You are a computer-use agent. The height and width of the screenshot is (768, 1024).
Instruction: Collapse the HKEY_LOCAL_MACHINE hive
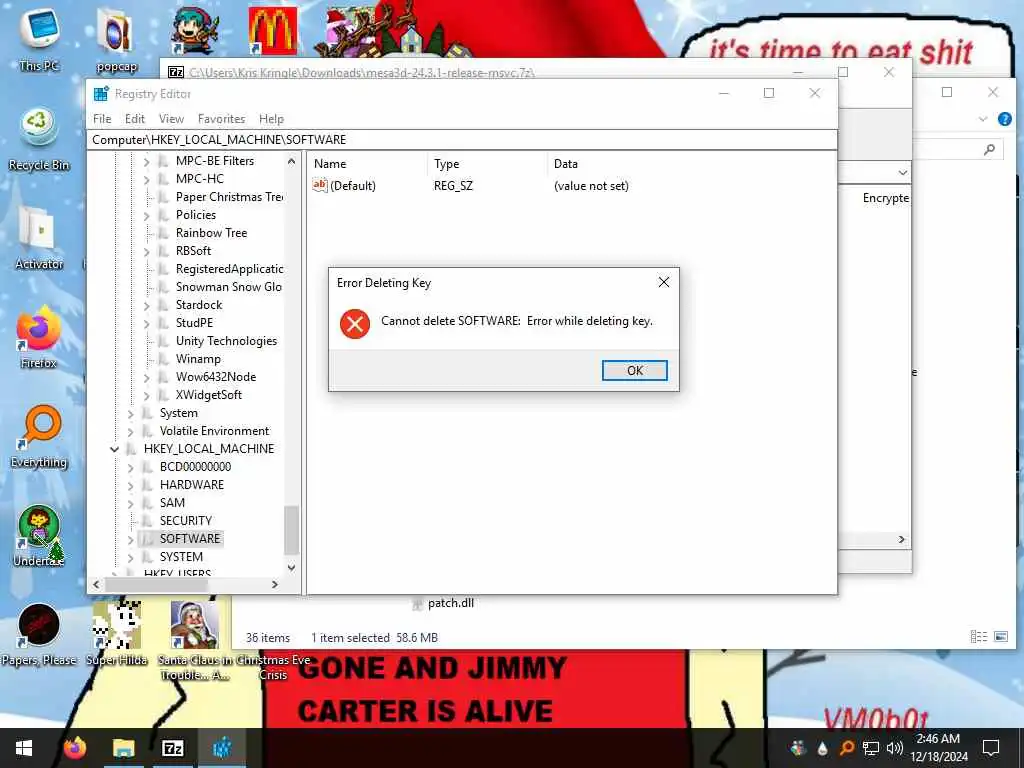(114, 449)
